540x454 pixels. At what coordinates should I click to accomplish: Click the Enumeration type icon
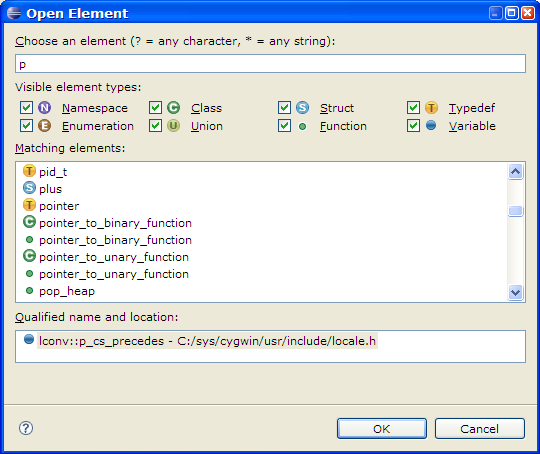(44, 126)
